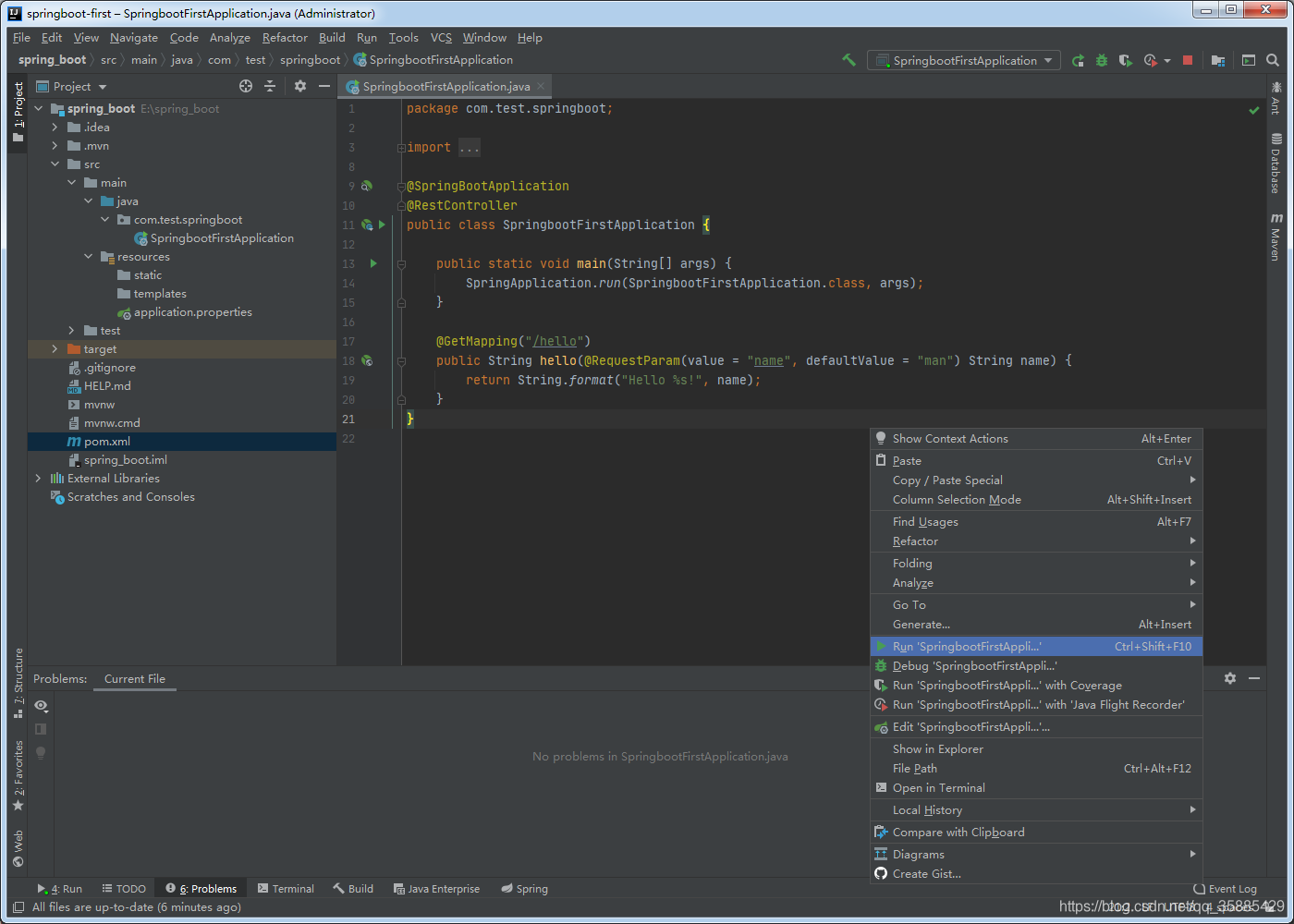Open the Structure side tool window
The image size is (1294, 924).
point(18,683)
